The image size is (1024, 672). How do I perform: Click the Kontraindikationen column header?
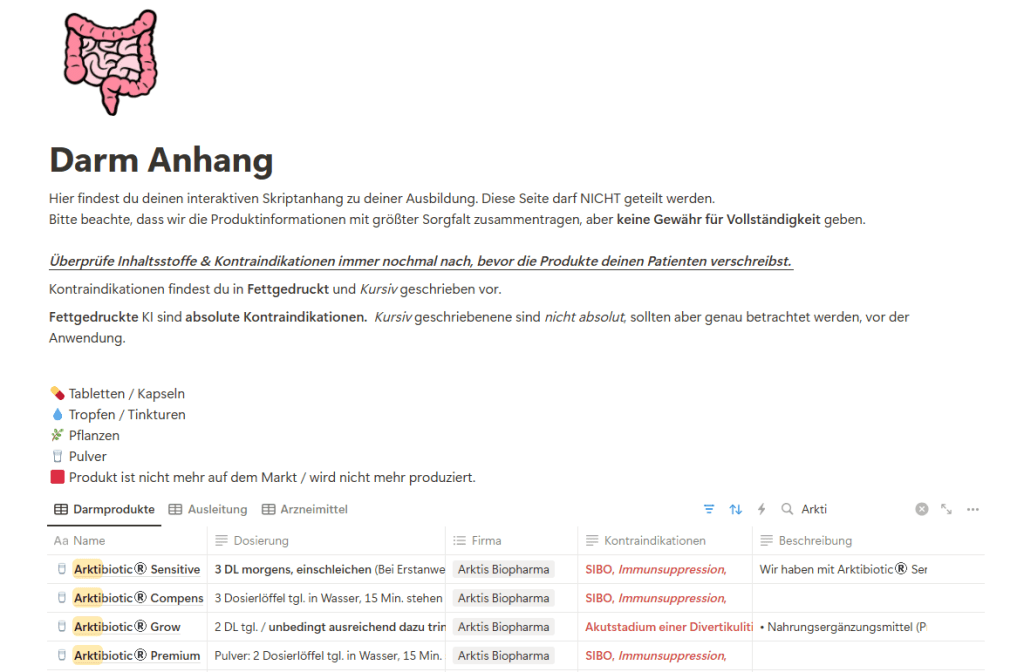pyautogui.click(x=665, y=541)
